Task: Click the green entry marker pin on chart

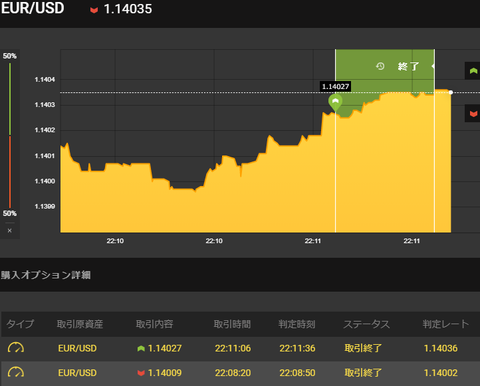Action: [x=335, y=103]
